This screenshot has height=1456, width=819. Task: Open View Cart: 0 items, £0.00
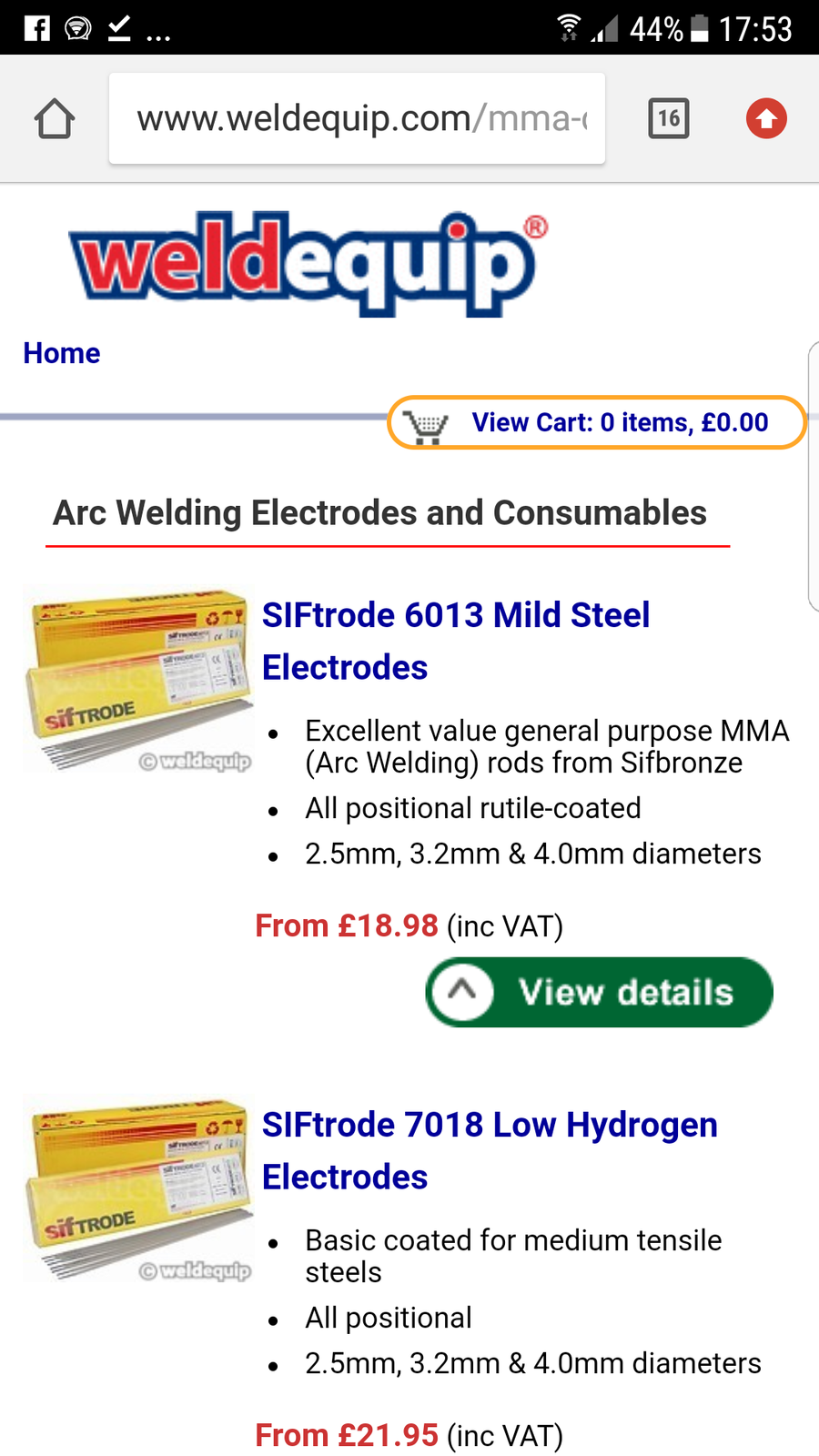(619, 422)
